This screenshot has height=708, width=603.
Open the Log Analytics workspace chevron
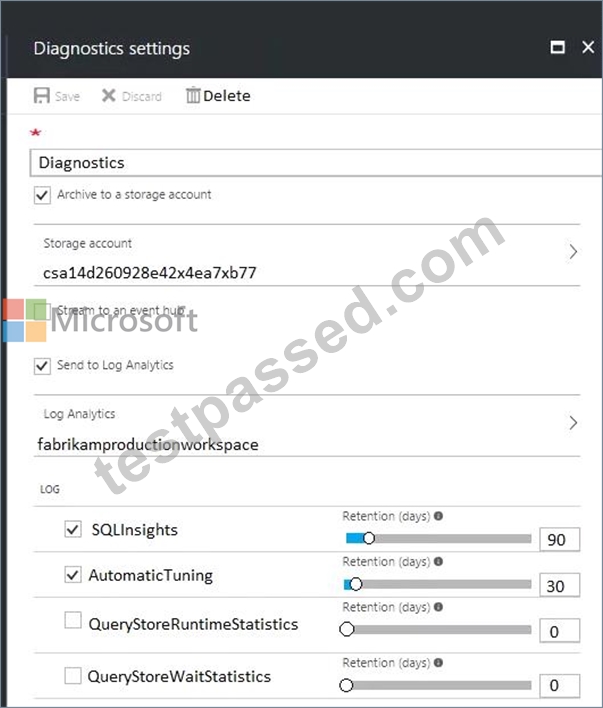coord(573,423)
